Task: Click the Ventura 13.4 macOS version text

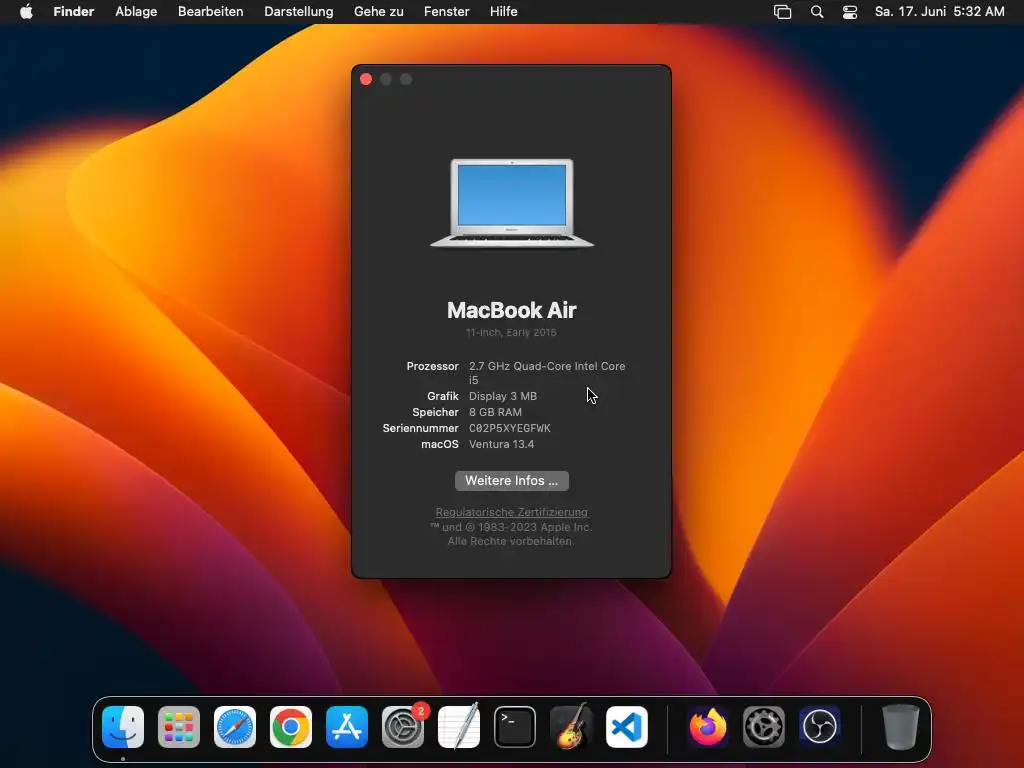Action: coord(501,444)
